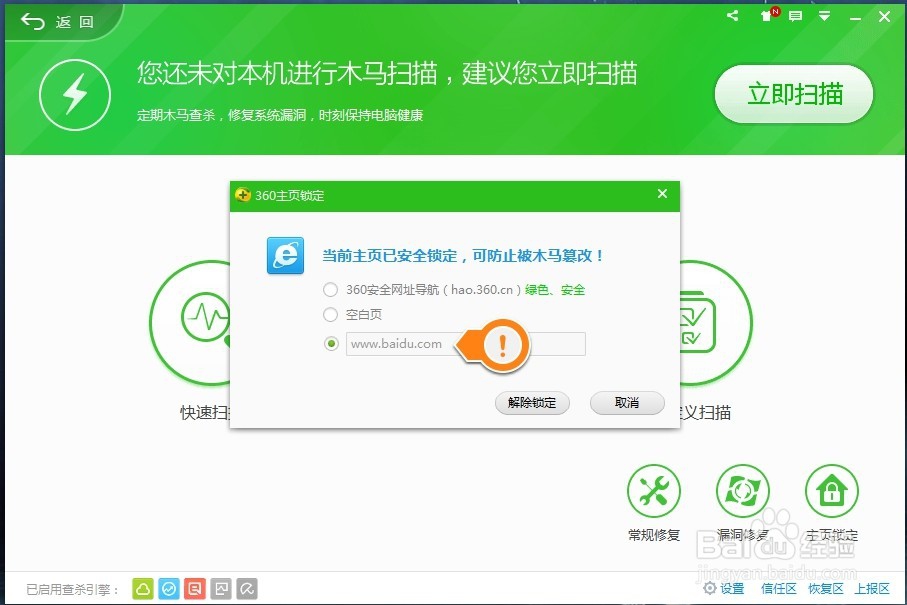Click the 取消 button
Screen dimensions: 907x605
point(627,403)
